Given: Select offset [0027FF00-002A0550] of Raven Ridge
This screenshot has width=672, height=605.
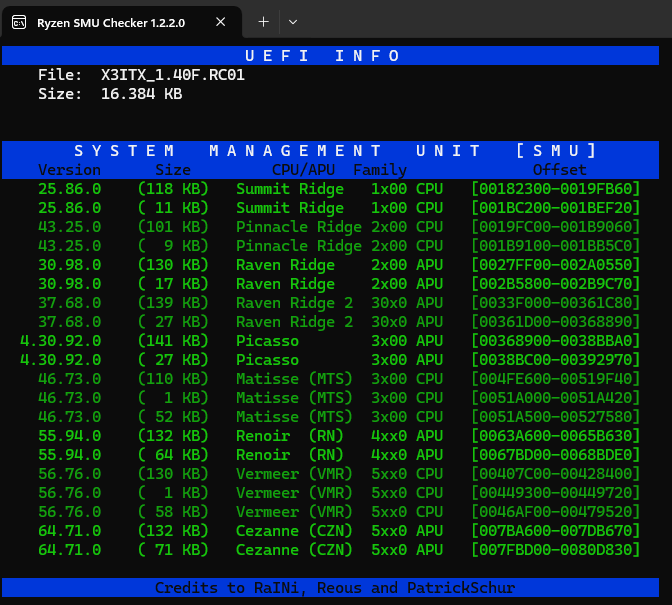Looking at the screenshot, I should pos(555,265).
